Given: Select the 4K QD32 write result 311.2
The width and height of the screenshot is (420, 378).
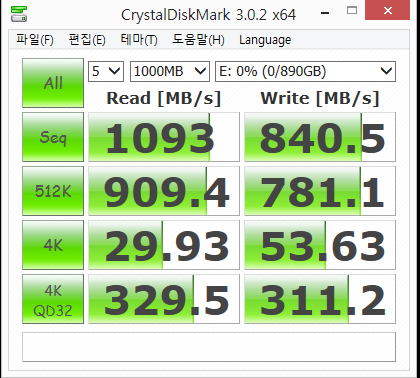Looking at the screenshot, I should (320, 299).
